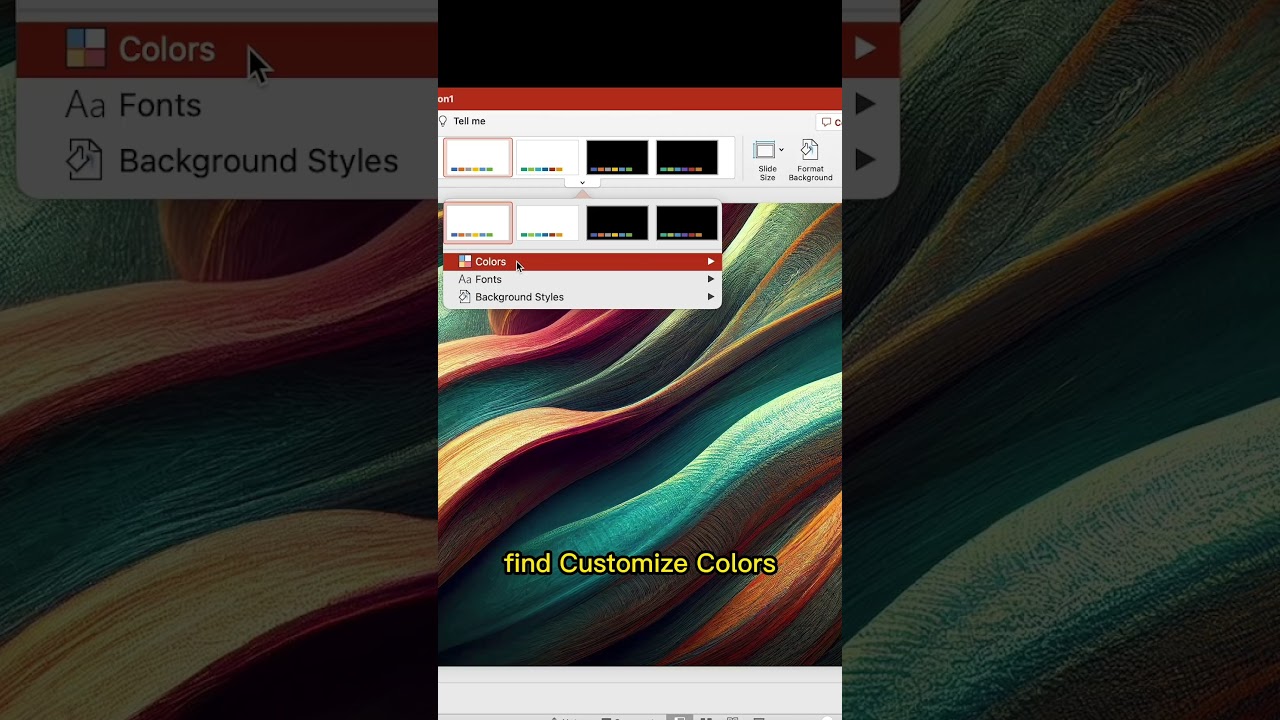Expand the Slide Size dropdown arrow
1280x720 pixels.
[781, 150]
